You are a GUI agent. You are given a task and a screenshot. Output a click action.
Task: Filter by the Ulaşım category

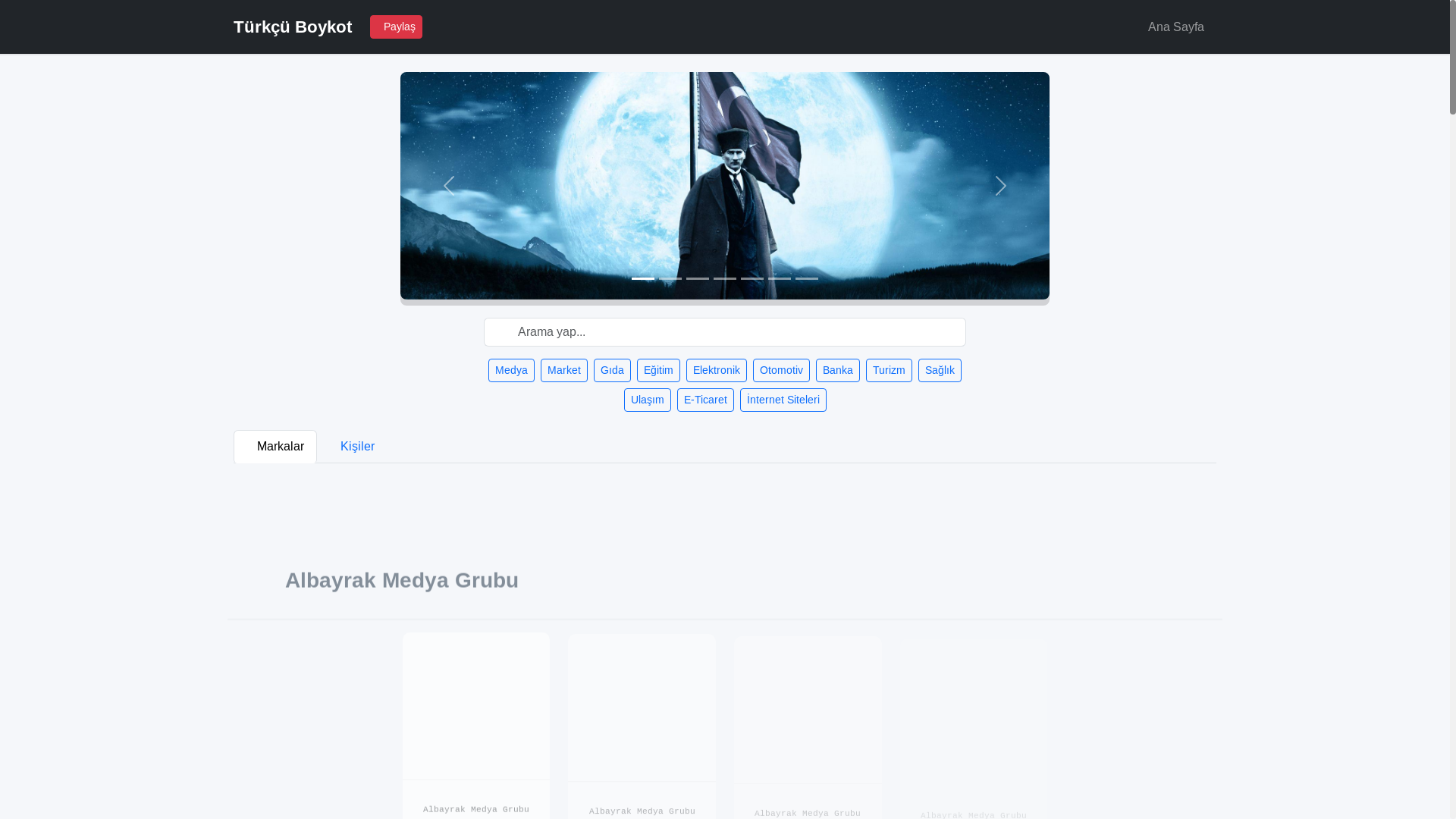pos(648,400)
